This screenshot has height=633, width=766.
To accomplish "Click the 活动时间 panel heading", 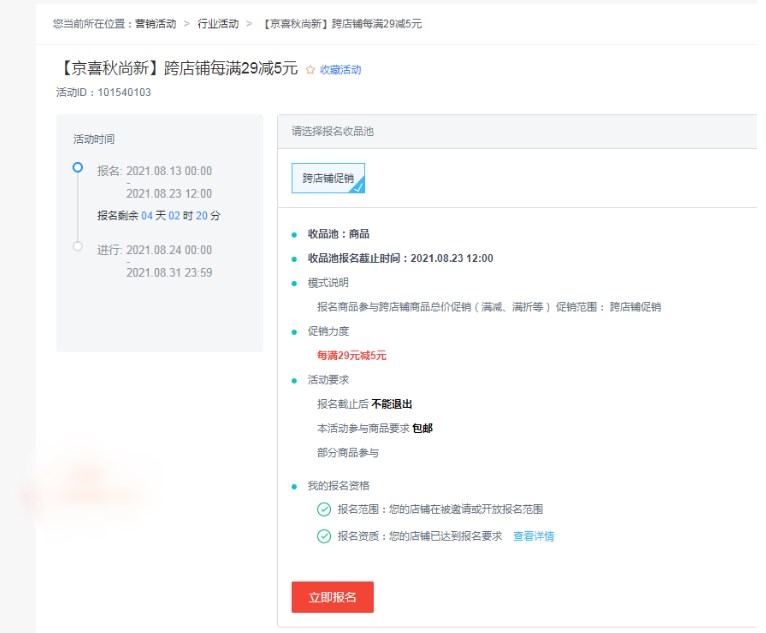I will 94,139.
